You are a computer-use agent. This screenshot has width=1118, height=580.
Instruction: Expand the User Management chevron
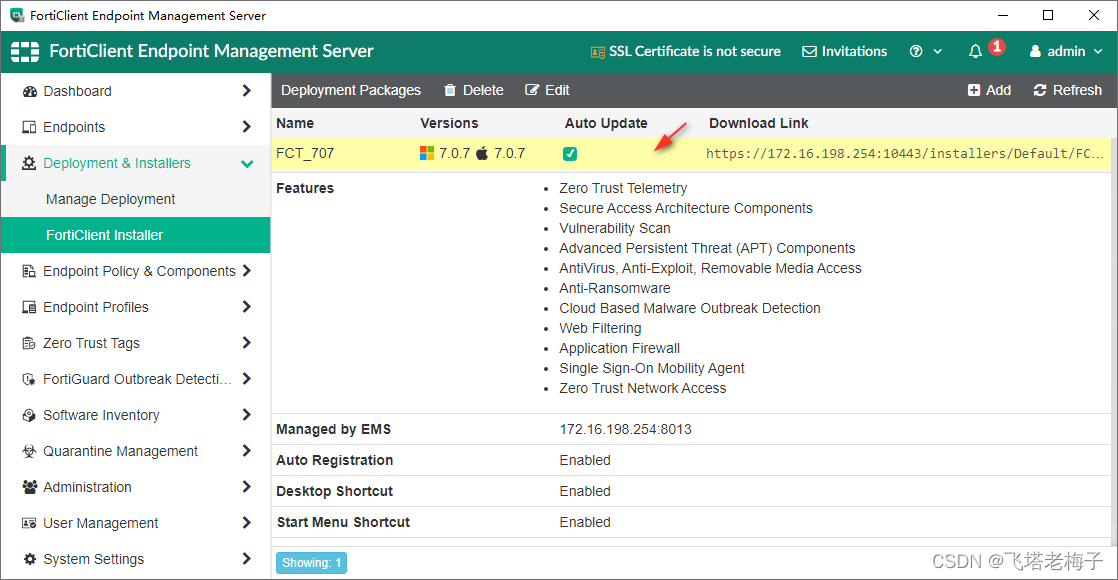[247, 523]
